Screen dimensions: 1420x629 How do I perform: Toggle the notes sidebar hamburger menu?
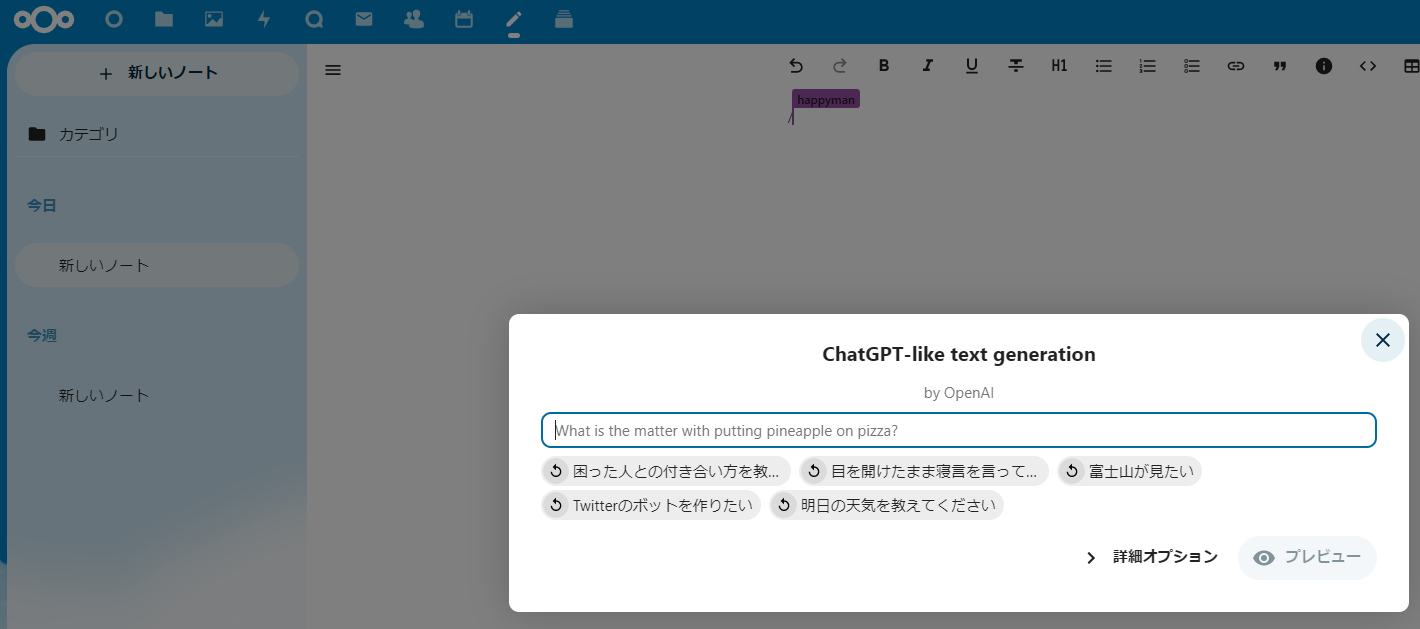click(x=333, y=70)
